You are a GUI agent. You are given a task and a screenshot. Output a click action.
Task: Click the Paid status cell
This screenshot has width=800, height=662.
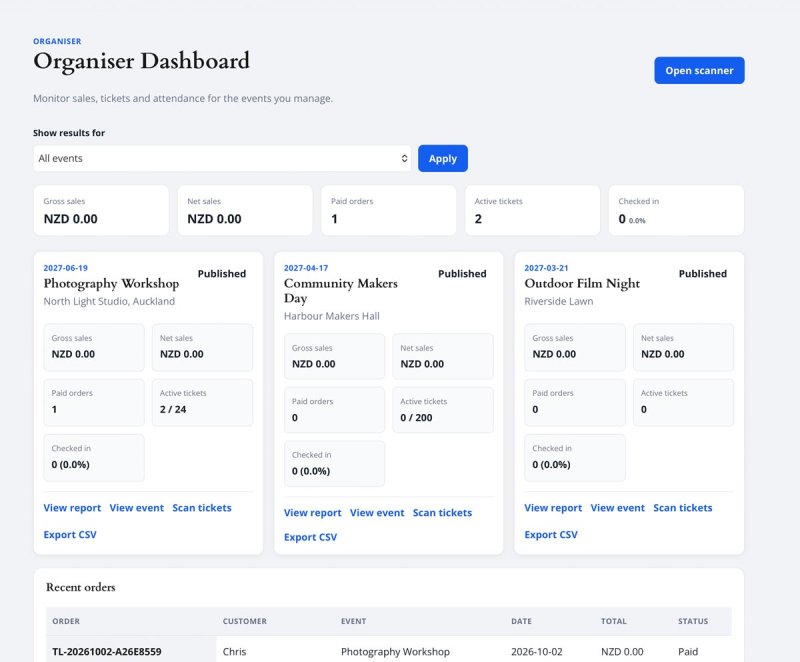tap(688, 652)
